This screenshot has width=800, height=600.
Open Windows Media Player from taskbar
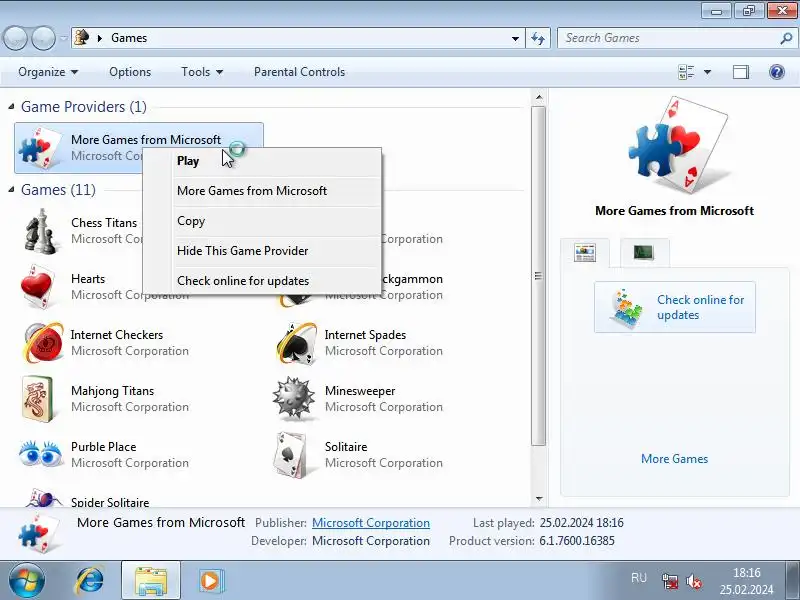pos(210,581)
